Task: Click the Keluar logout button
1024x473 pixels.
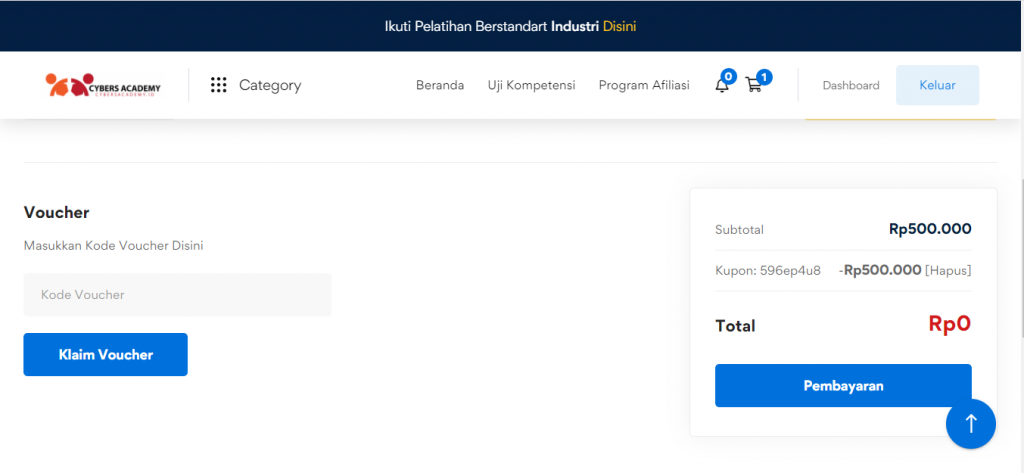Action: (937, 86)
